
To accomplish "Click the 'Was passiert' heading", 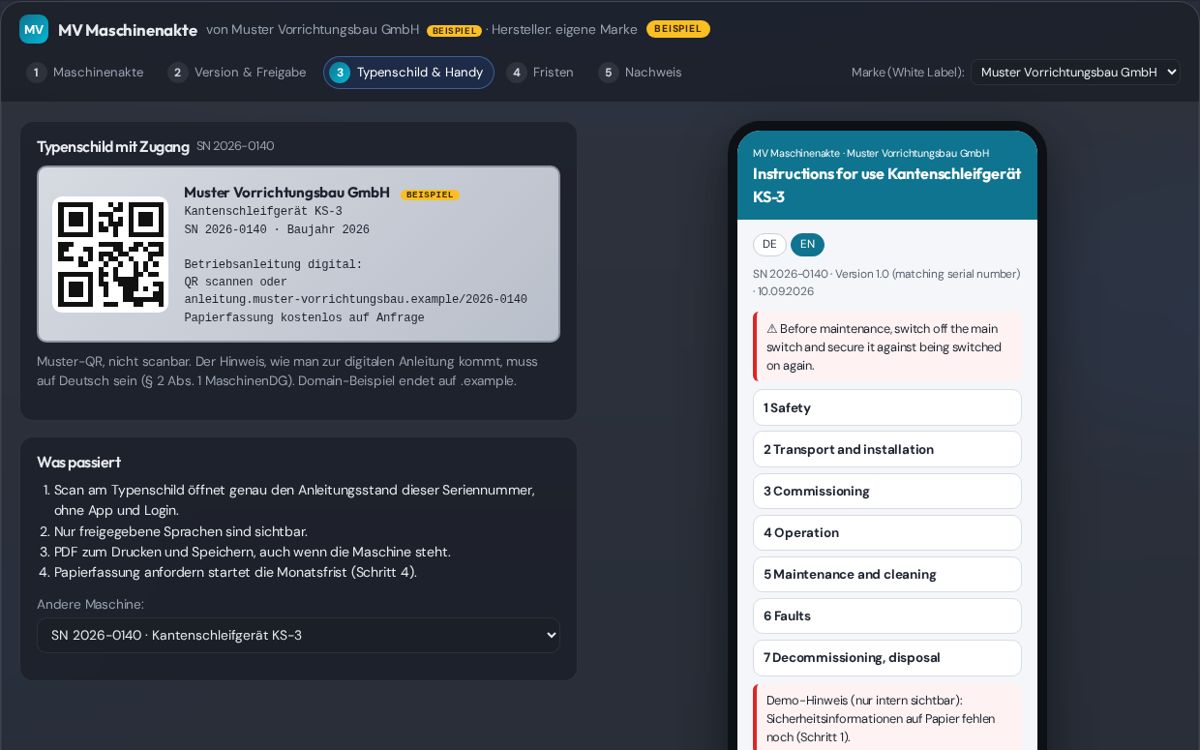I will click(79, 462).
